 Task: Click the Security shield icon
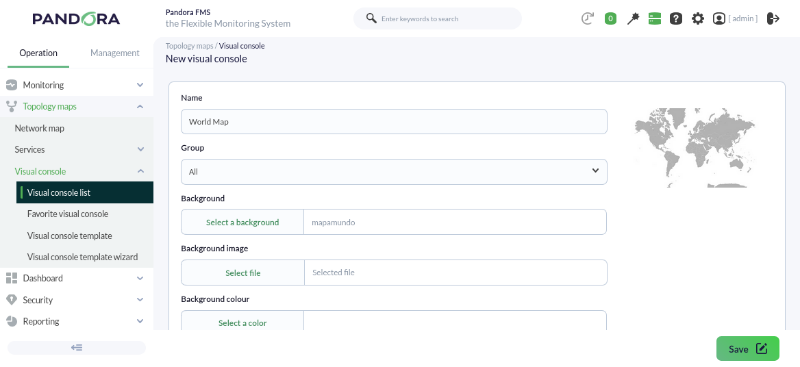[11, 300]
